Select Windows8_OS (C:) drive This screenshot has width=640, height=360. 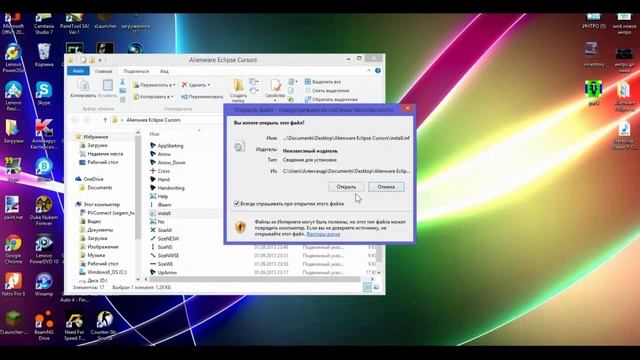click(x=107, y=272)
